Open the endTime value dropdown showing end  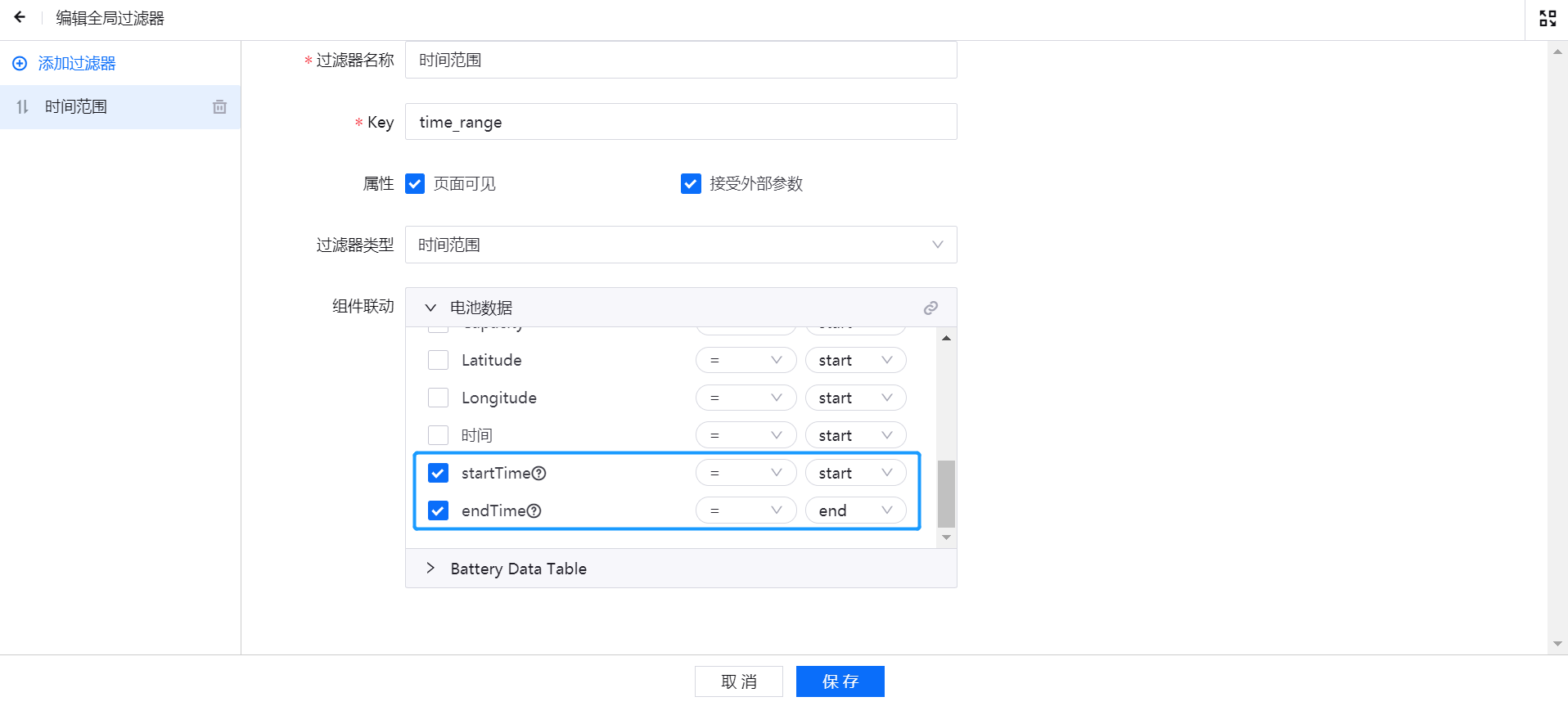pos(855,511)
